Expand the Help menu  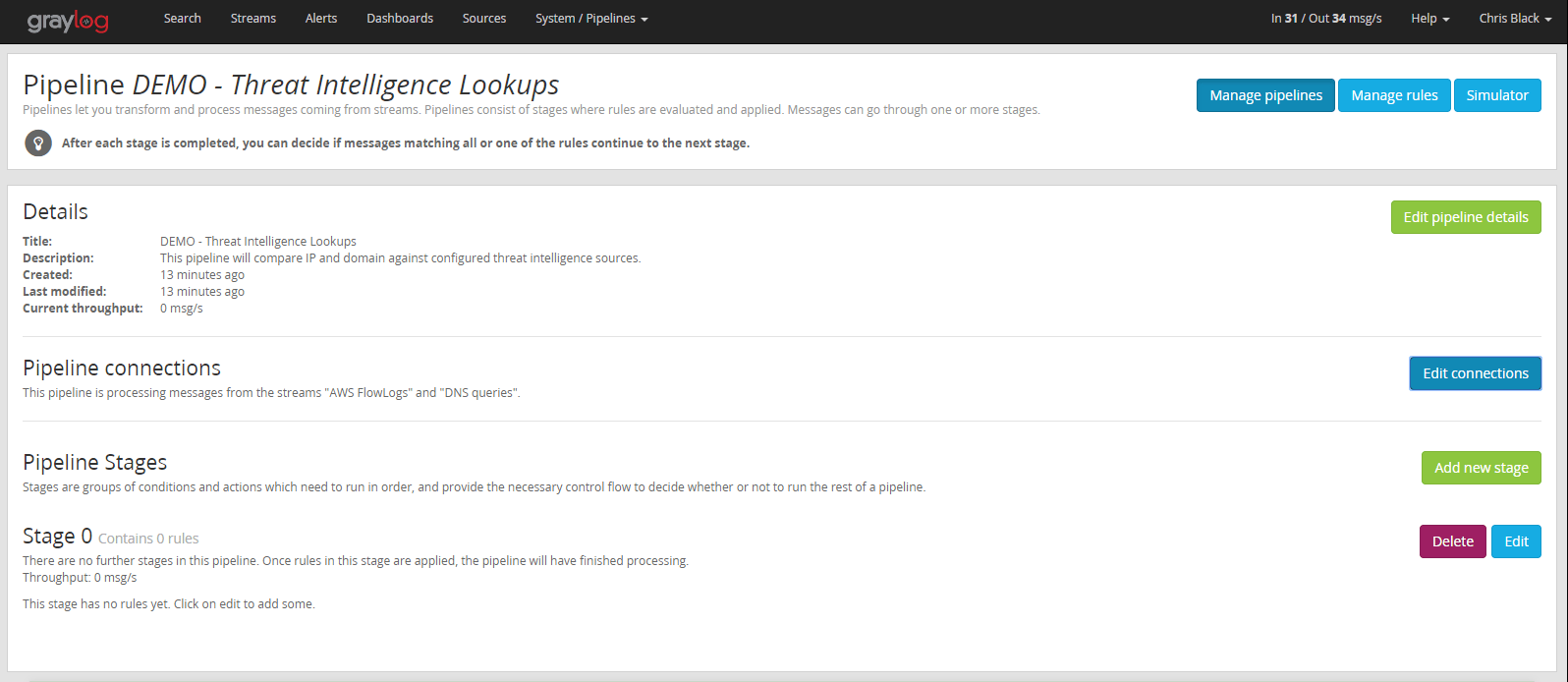(1429, 19)
